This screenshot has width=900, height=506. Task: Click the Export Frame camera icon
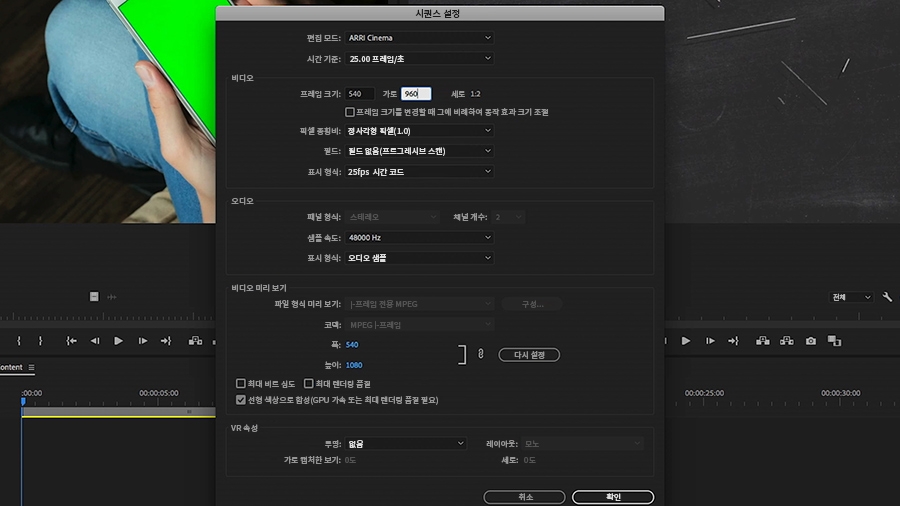click(x=810, y=341)
